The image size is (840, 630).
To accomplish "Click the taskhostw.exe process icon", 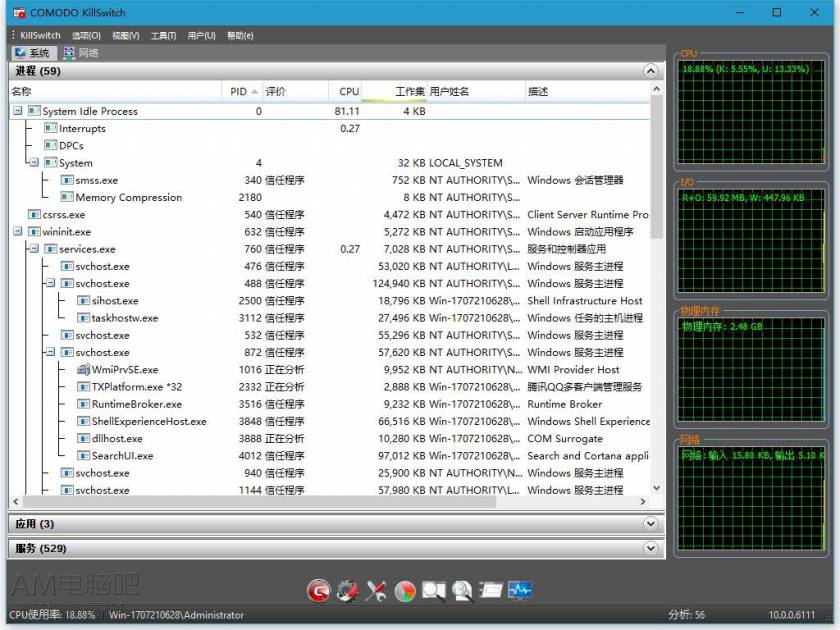I will [x=83, y=318].
